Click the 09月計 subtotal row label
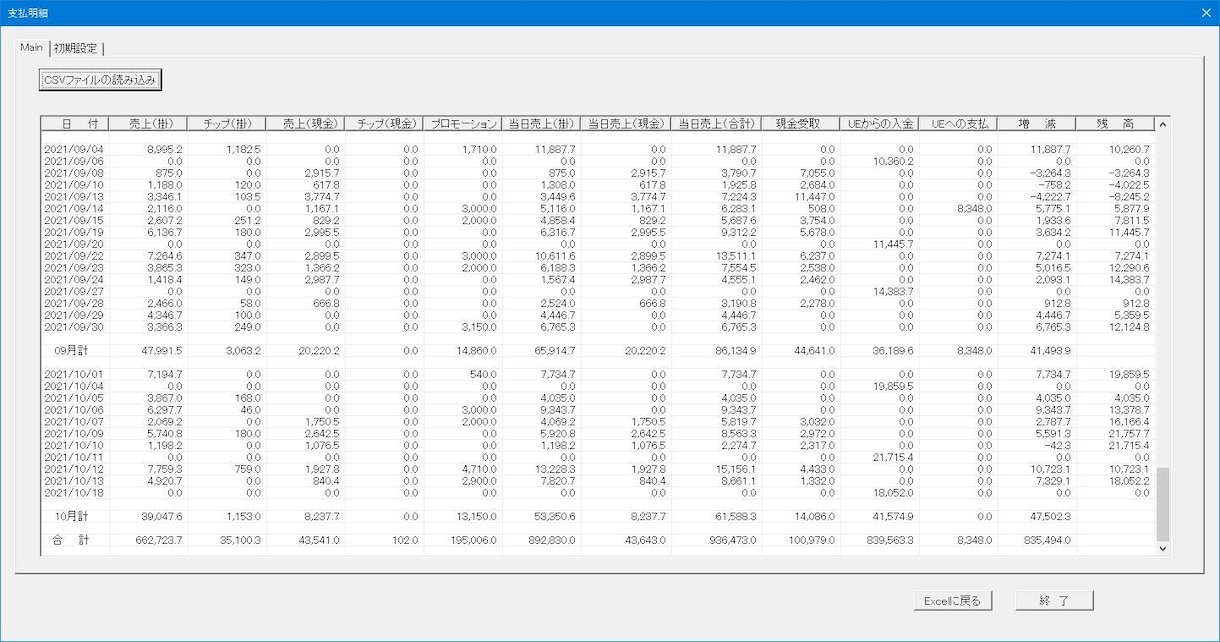 click(x=71, y=351)
